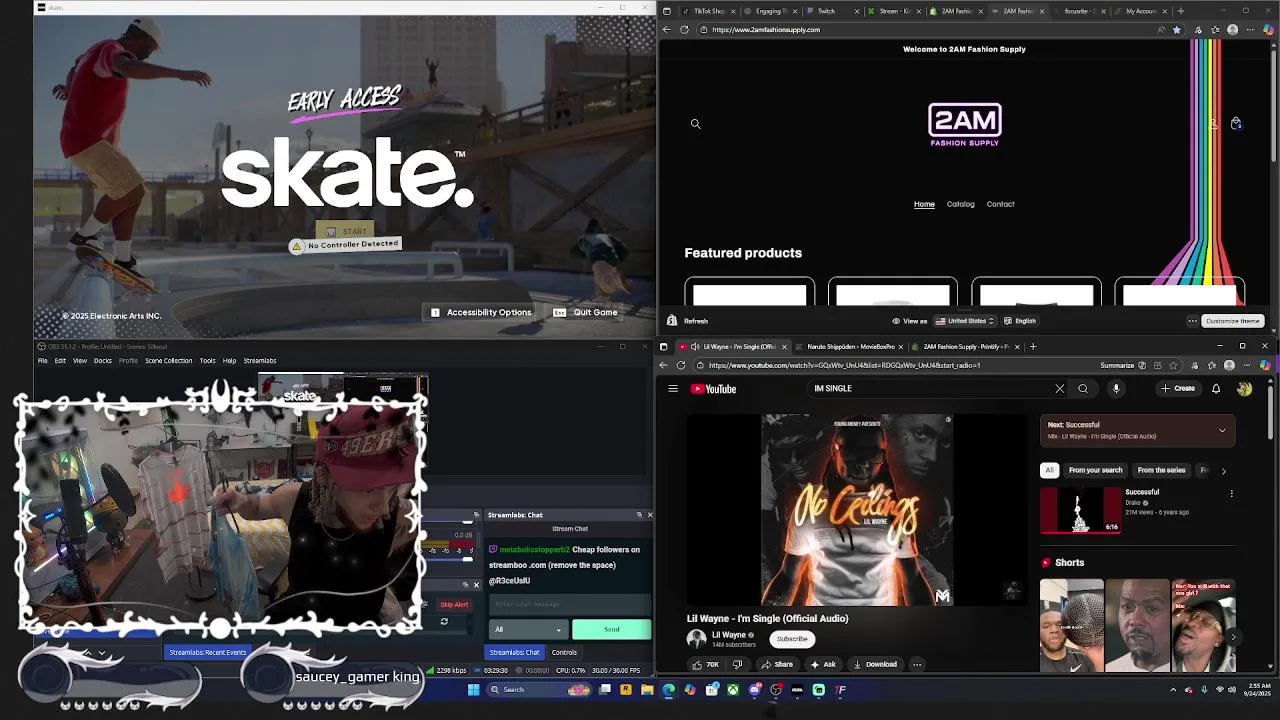Image resolution: width=1280 pixels, height=720 pixels.
Task: Click the favorites star in the 2amfashionsupply address bar
Action: point(1176,30)
